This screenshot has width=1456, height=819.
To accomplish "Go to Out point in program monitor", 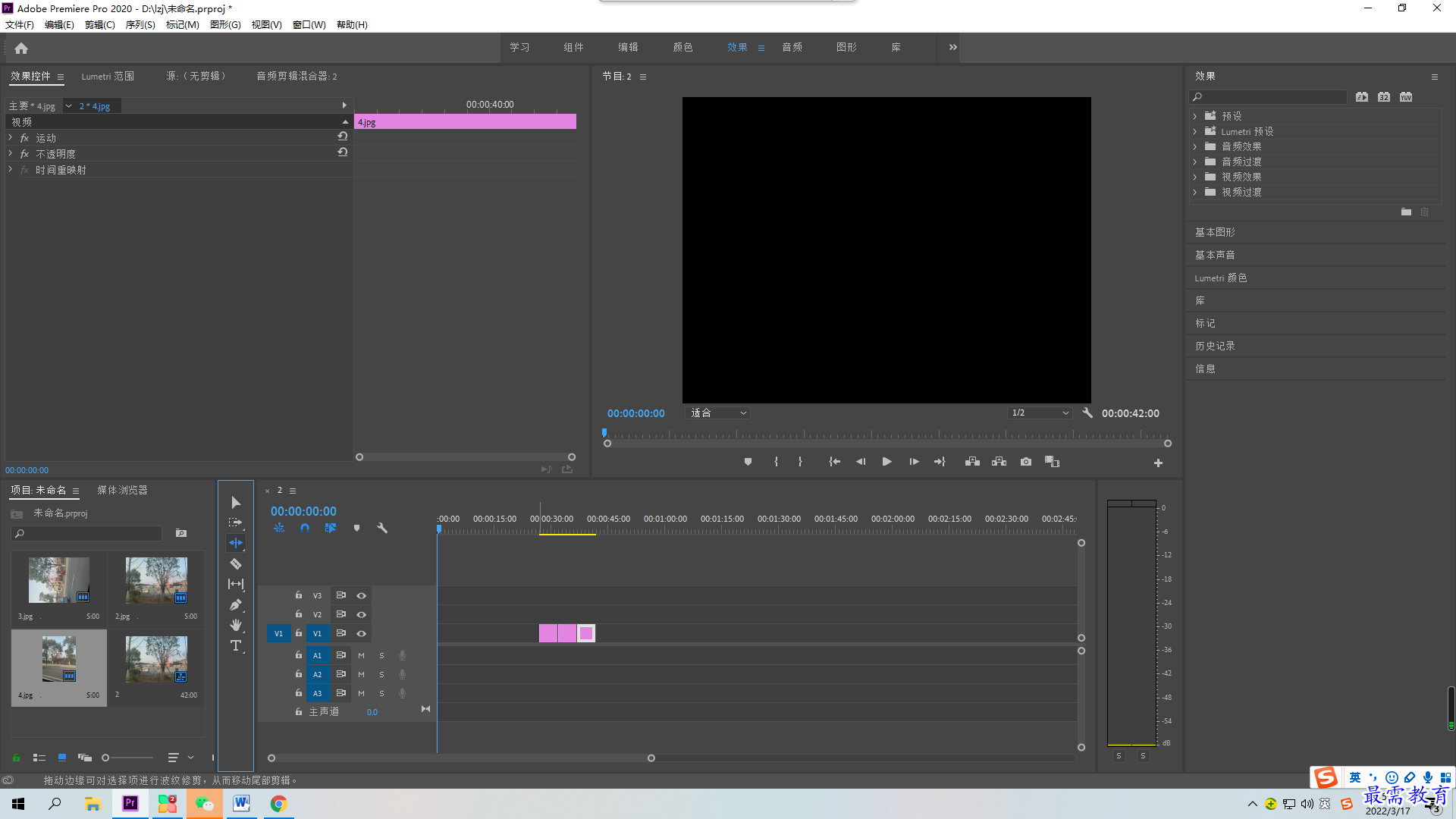I will click(940, 462).
